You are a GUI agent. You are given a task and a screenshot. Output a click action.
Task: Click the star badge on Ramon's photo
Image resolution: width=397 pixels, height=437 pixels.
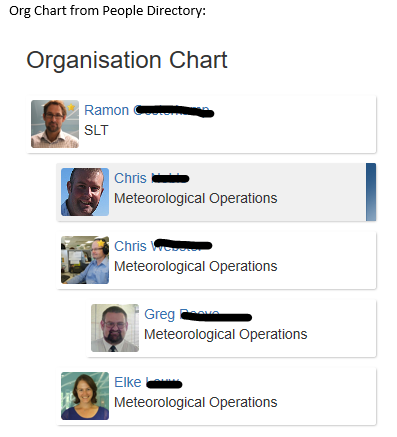pos(71,107)
